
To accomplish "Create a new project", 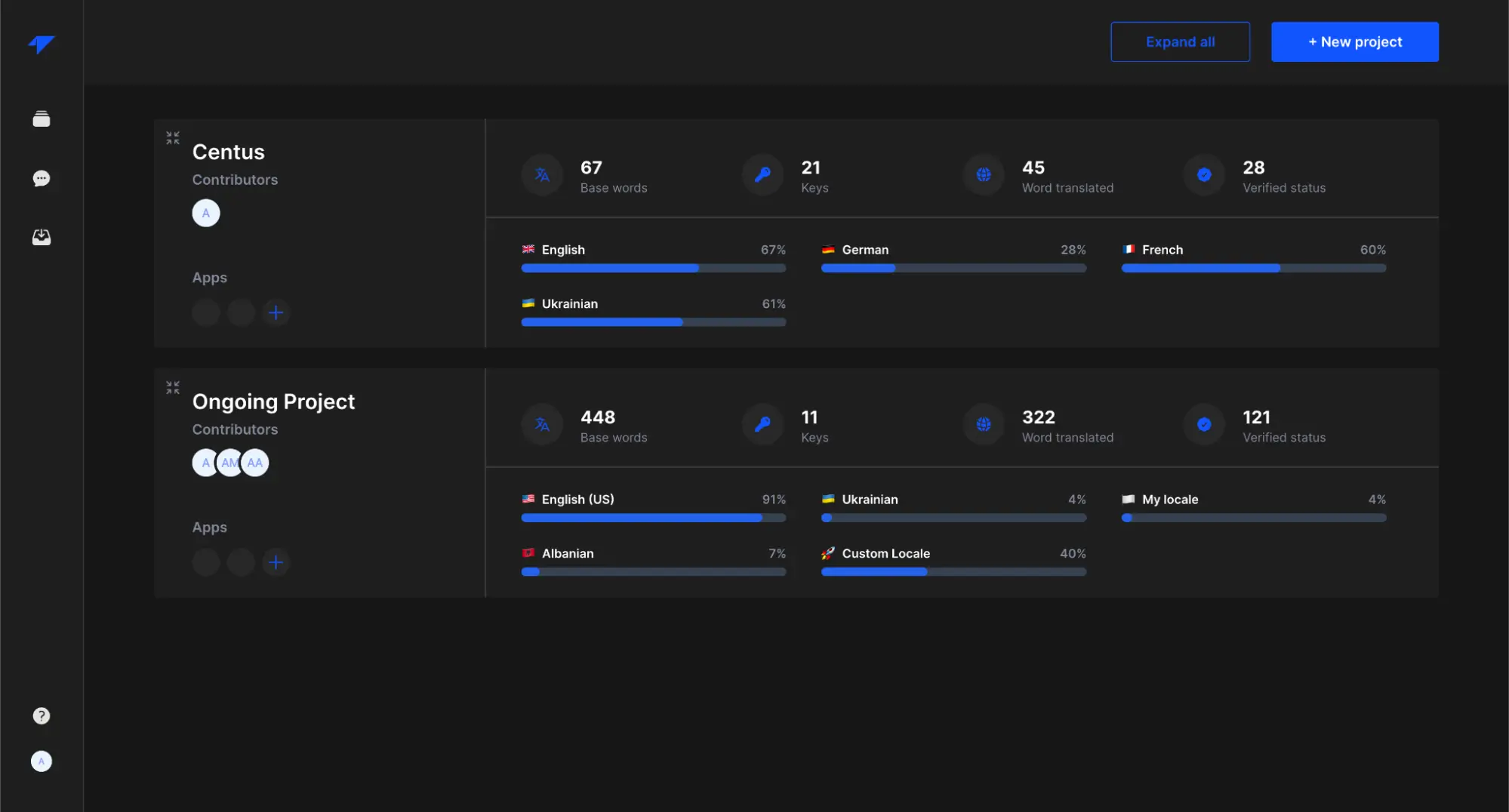I will pyautogui.click(x=1354, y=42).
